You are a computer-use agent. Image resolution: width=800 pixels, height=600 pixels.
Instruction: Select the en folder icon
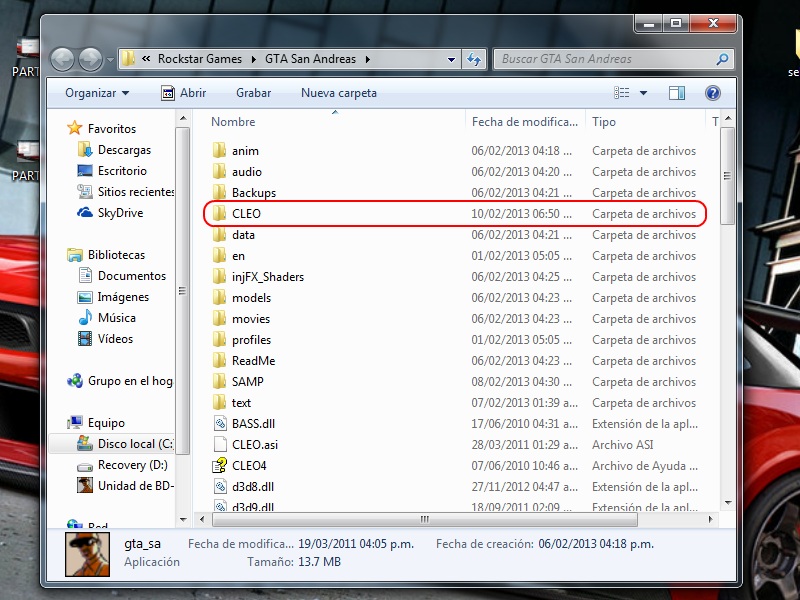pyautogui.click(x=219, y=255)
